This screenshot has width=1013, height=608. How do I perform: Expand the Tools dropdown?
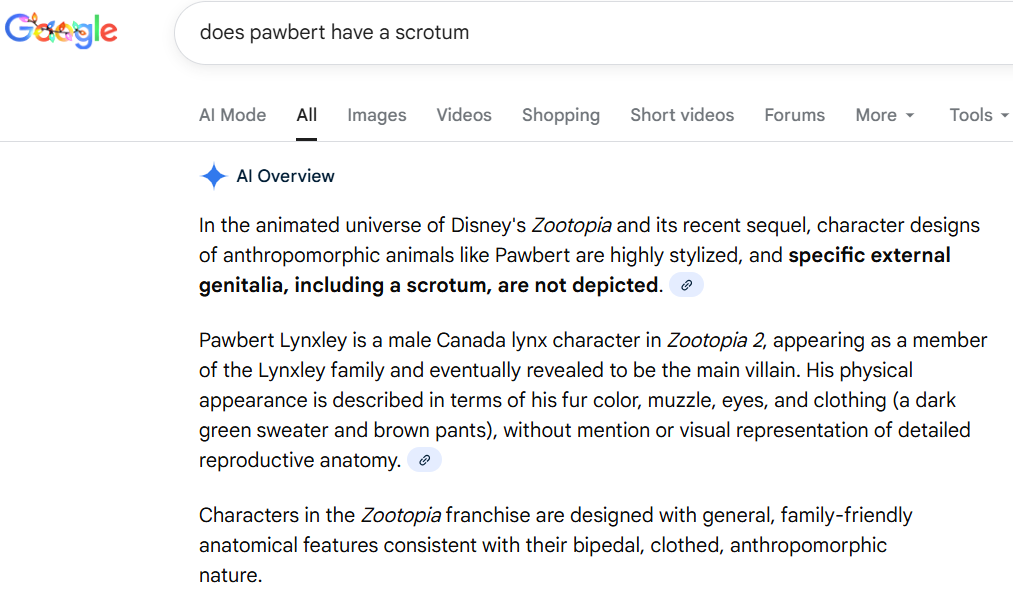(979, 115)
